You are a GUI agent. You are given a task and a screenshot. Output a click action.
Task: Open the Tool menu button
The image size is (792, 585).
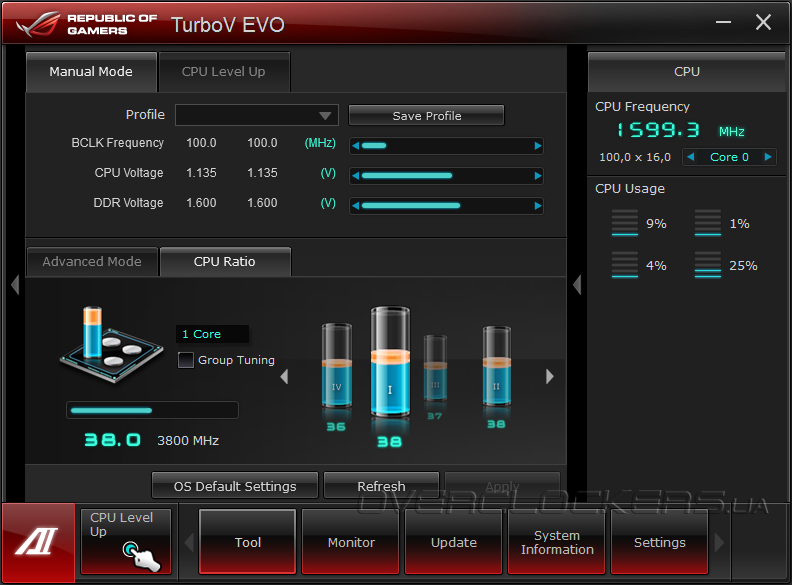pyautogui.click(x=248, y=542)
